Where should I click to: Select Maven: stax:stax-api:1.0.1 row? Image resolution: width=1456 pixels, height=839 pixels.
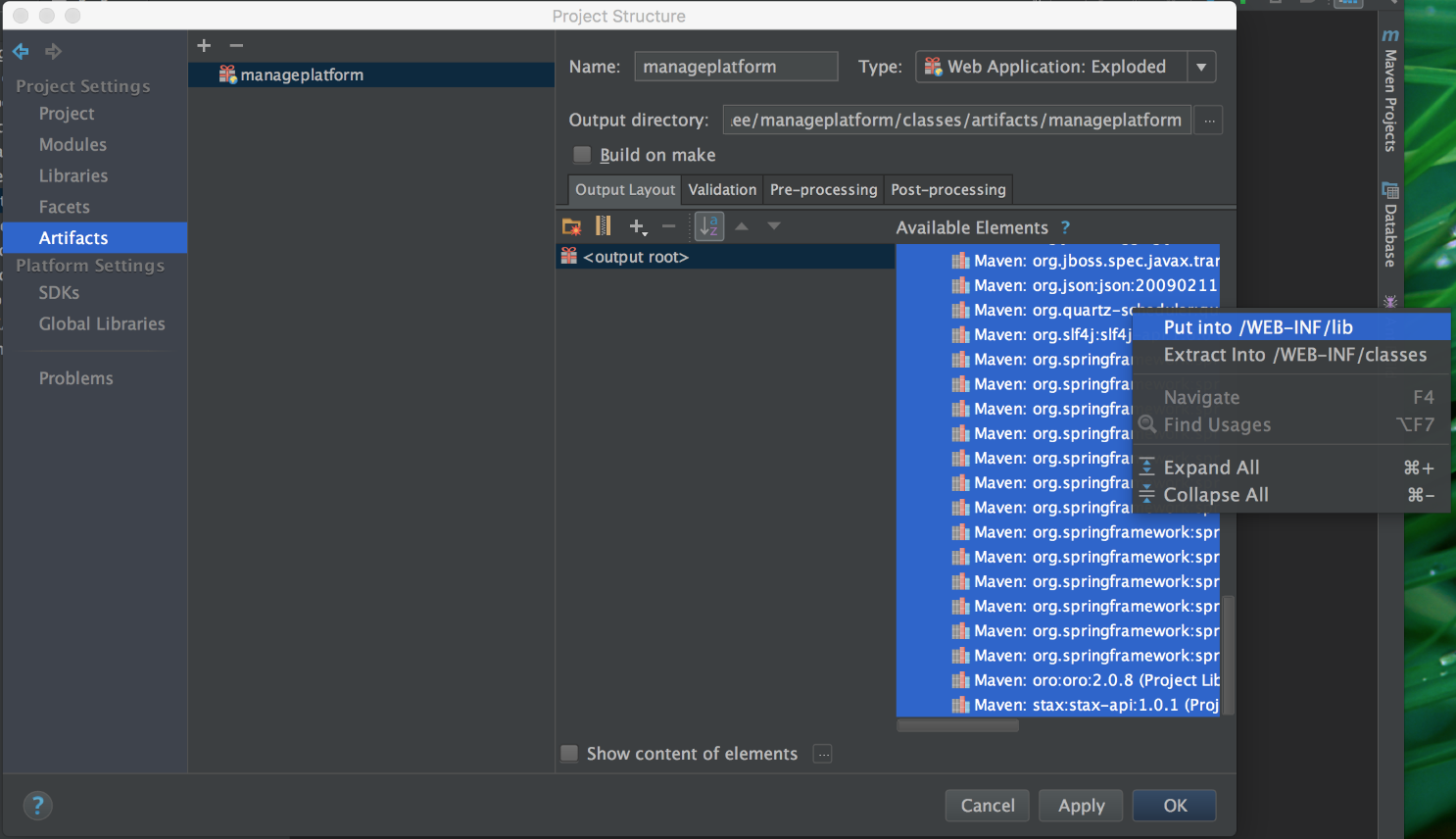pos(1058,705)
